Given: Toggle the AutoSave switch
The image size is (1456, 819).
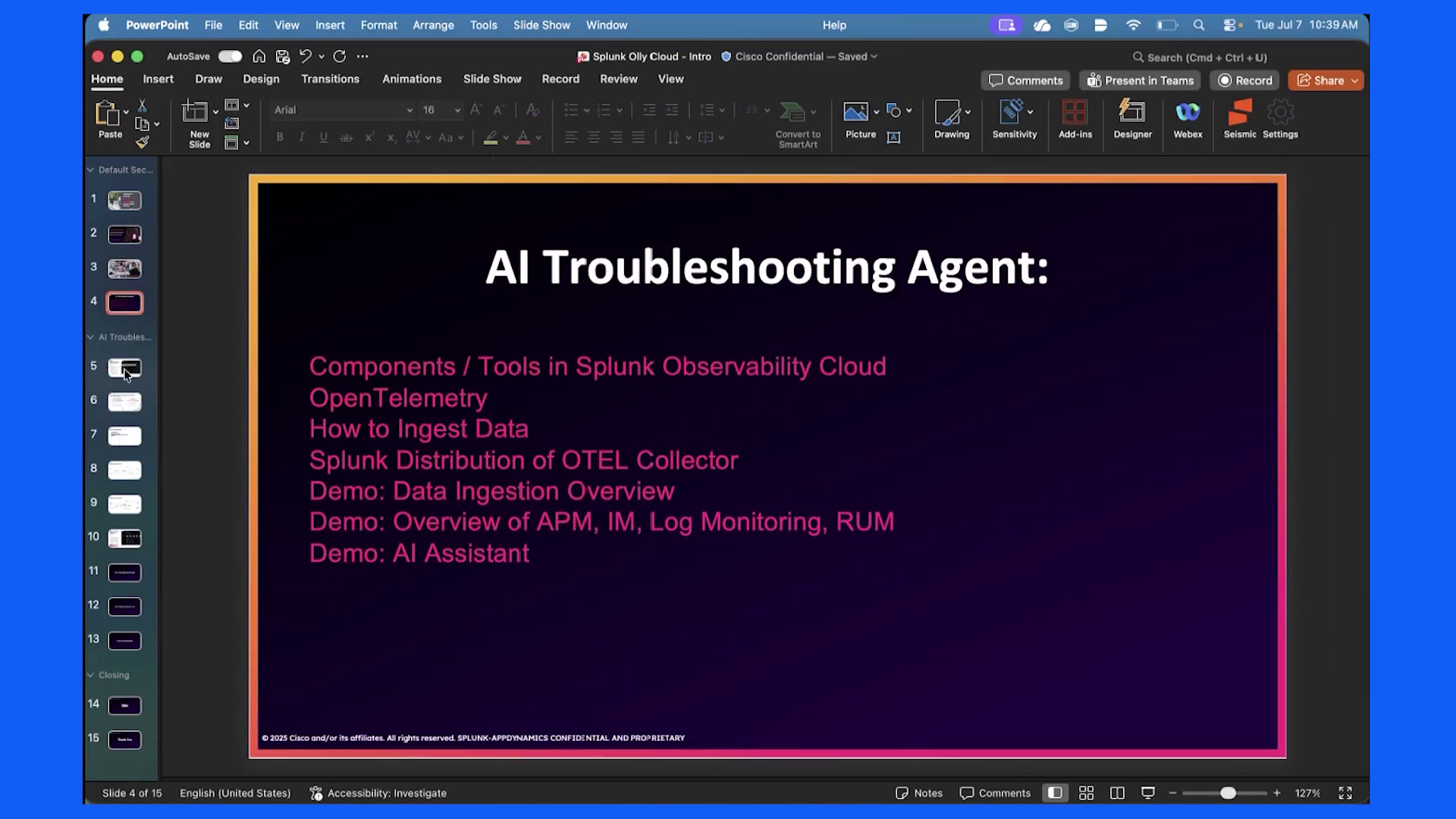Looking at the screenshot, I should (230, 56).
